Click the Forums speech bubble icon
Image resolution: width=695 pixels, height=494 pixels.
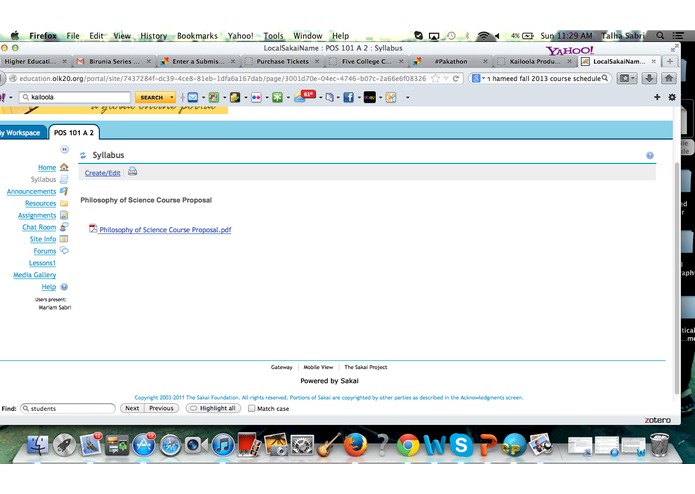[x=64, y=251]
